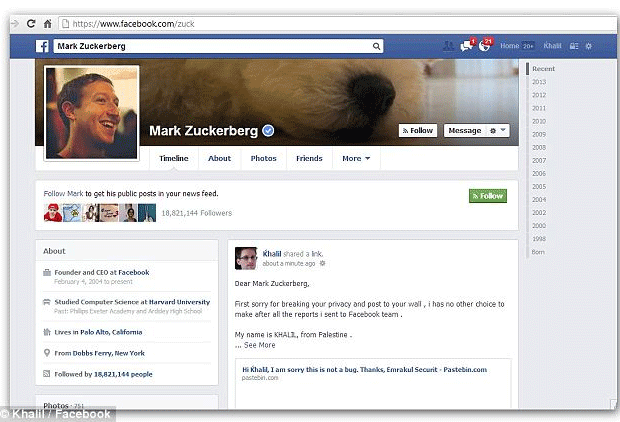This screenshot has height=422, width=620.
Task: Open gear dropdown next to Message
Action: click(x=498, y=131)
